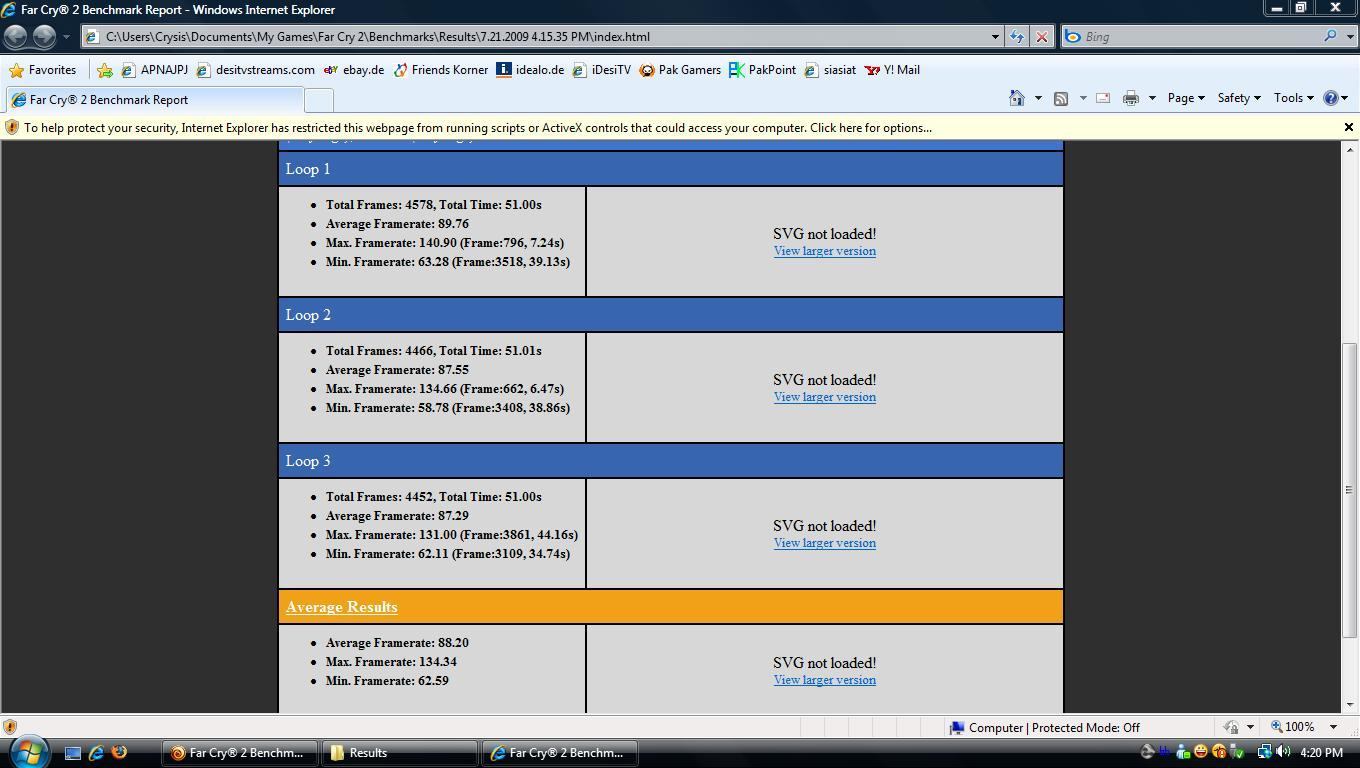Image resolution: width=1360 pixels, height=768 pixels.
Task: Expand the Print options dropdown arrow
Action: [1151, 98]
